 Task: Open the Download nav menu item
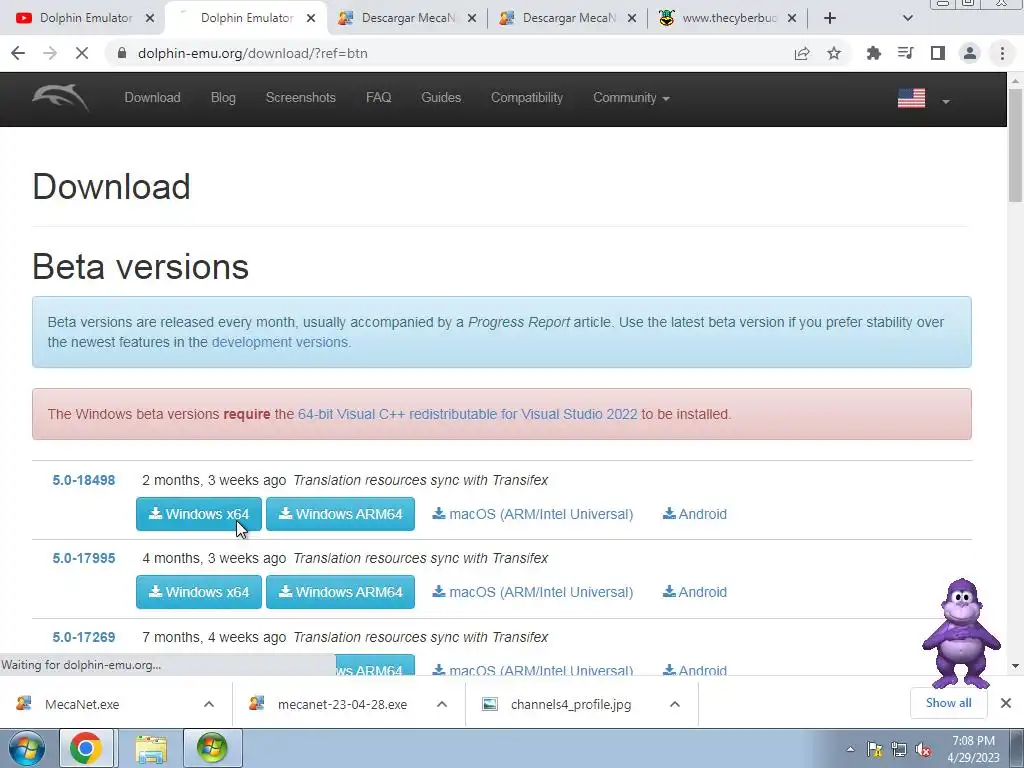152,98
